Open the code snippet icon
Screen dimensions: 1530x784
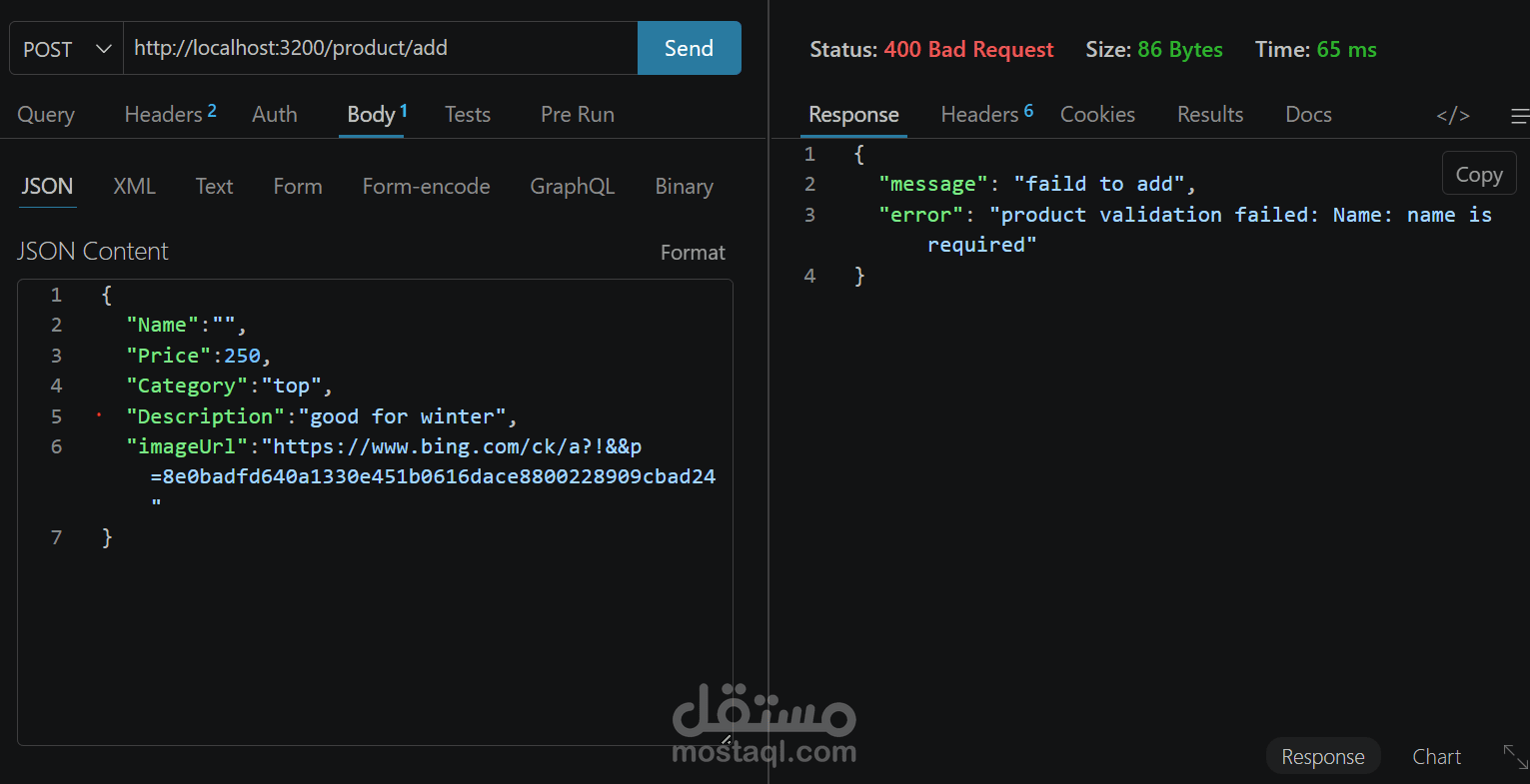[x=1452, y=116]
